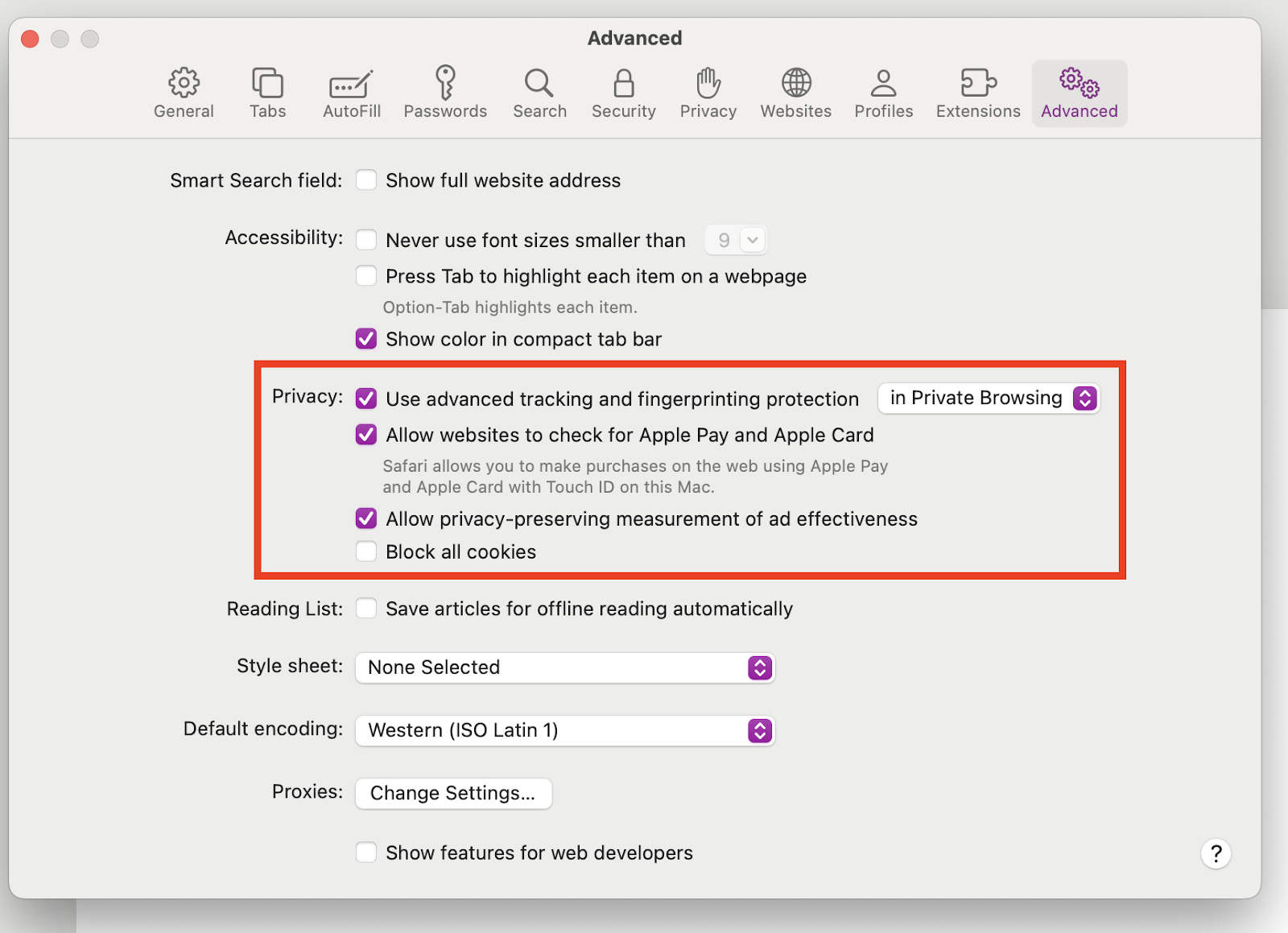This screenshot has height=933, width=1288.
Task: Enable Show full website address
Action: pos(366,180)
